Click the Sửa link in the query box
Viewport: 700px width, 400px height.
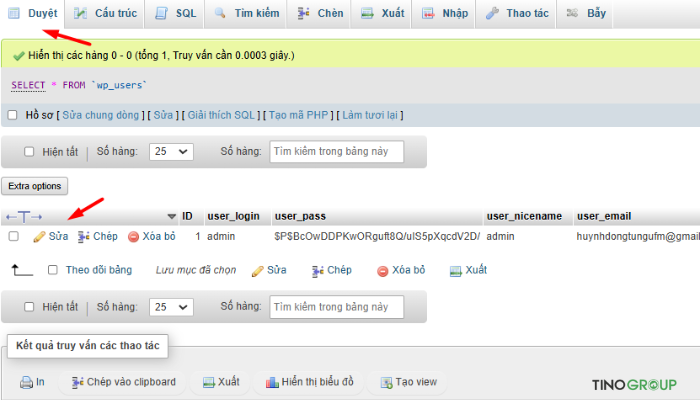[x=163, y=115]
